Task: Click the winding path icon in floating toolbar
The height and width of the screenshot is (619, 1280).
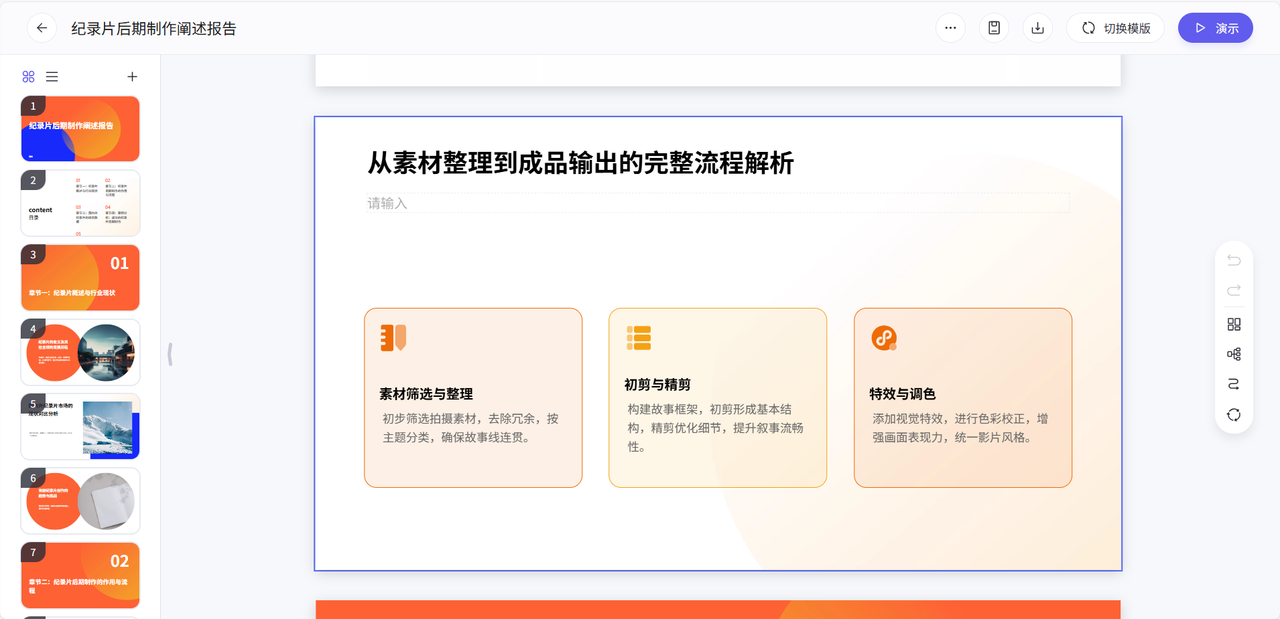Action: [1234, 384]
